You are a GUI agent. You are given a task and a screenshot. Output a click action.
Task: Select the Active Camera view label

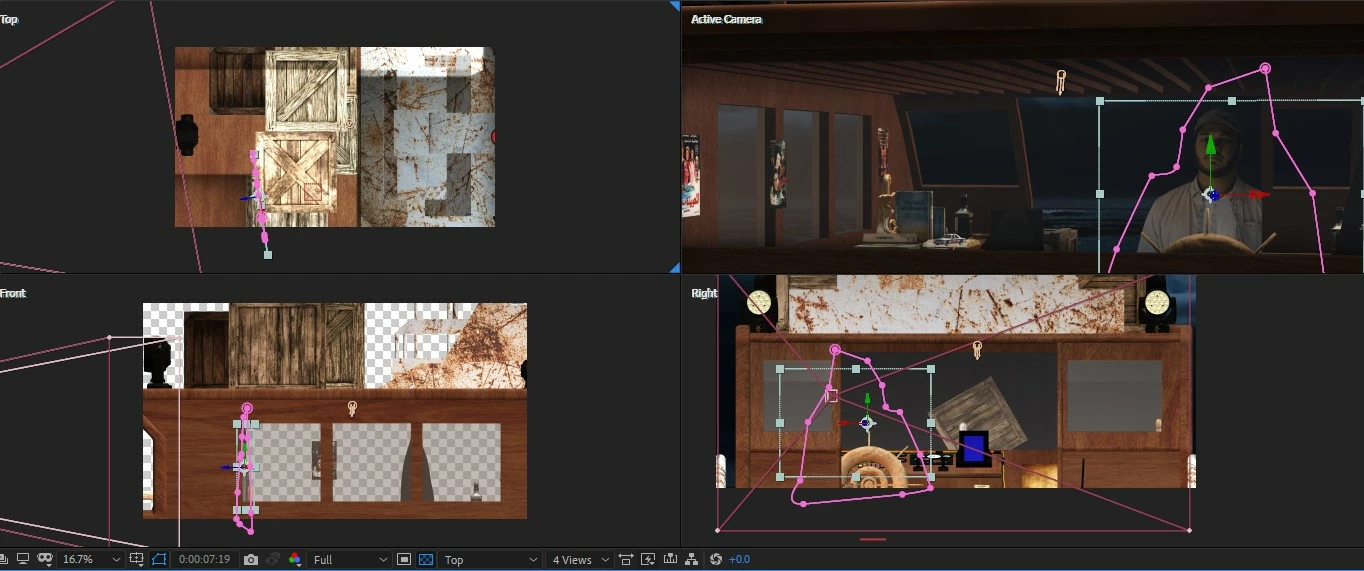(x=726, y=19)
